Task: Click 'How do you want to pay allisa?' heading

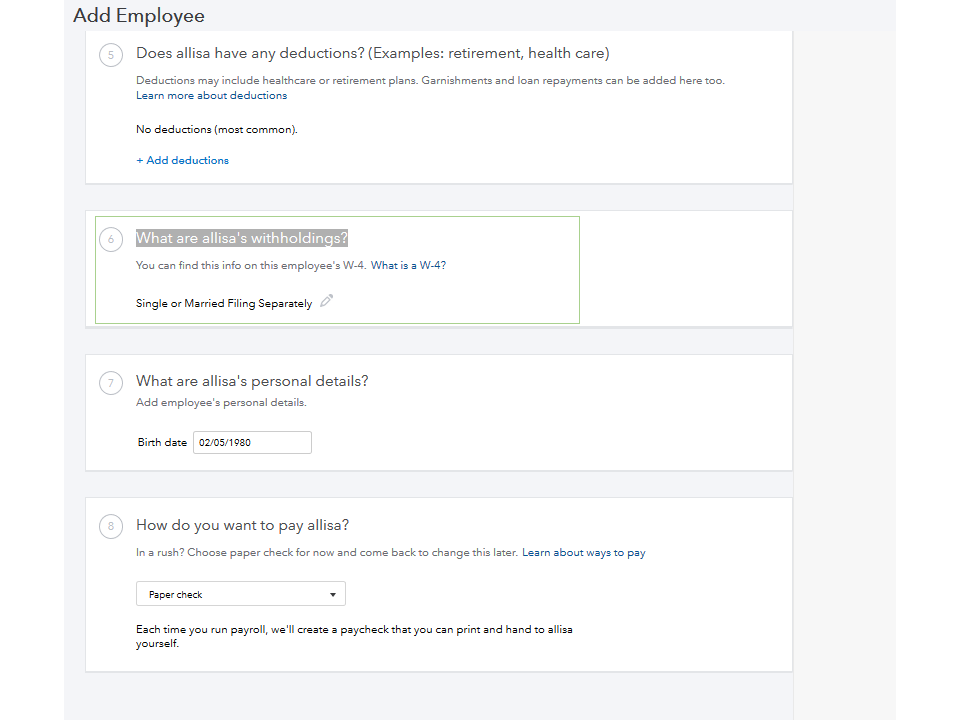Action: 243,524
